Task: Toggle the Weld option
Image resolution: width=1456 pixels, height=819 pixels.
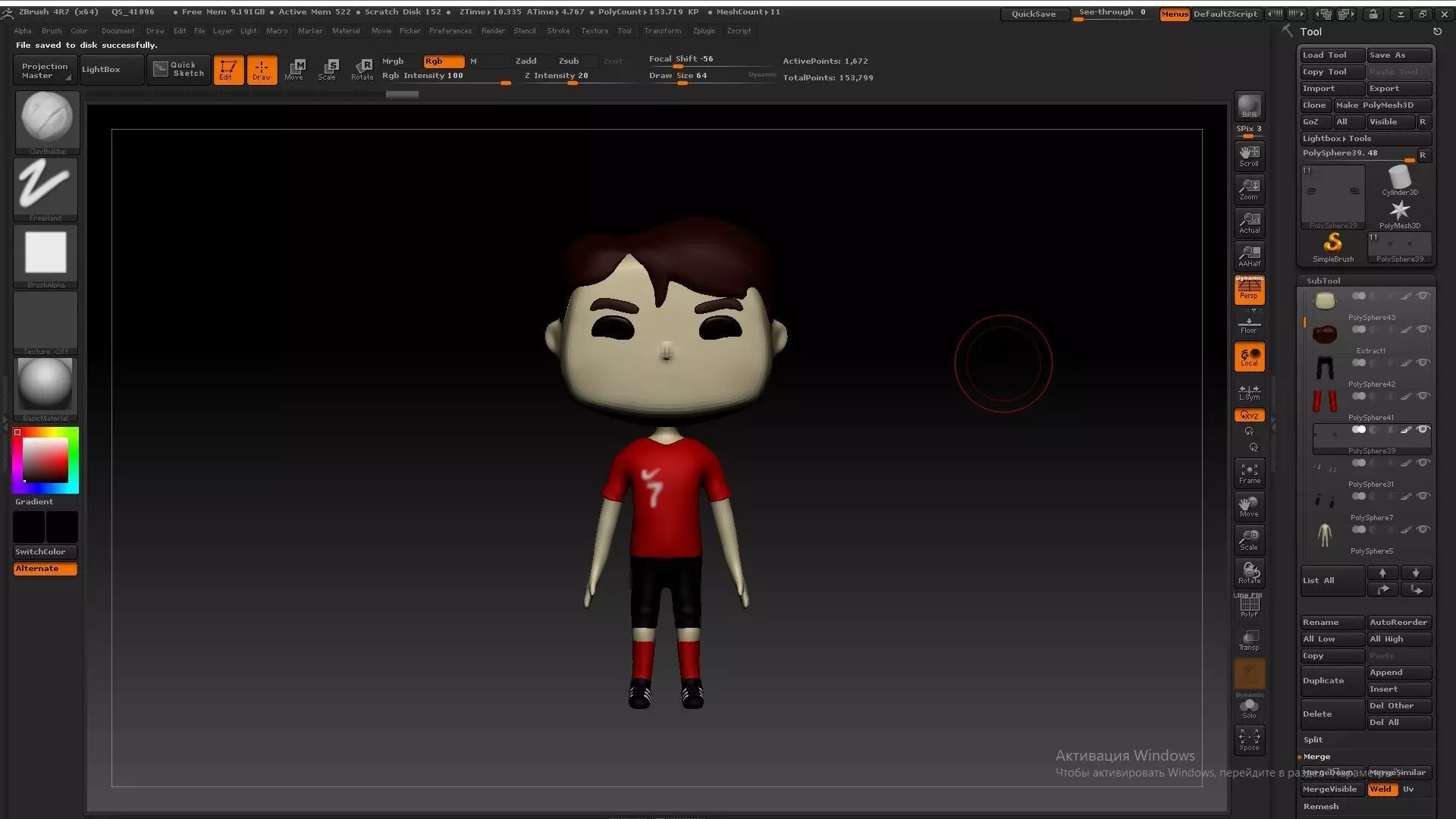Action: 1382,789
